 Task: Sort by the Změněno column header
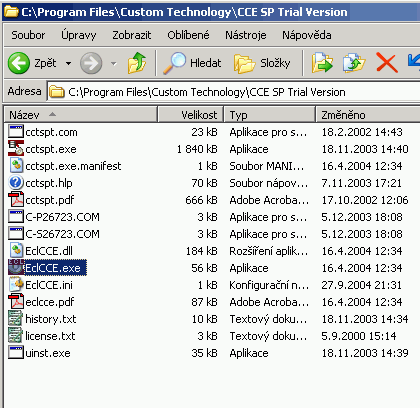368,115
